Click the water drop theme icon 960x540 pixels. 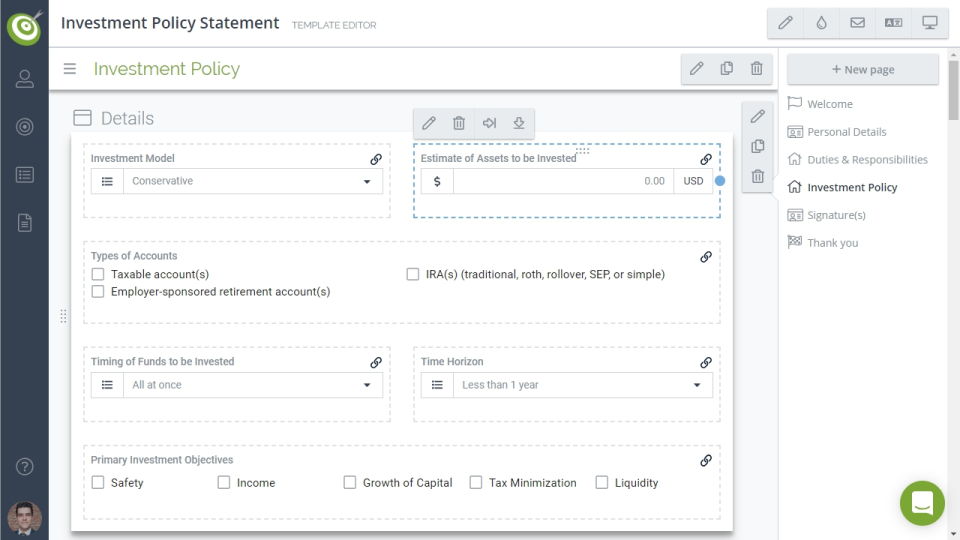tap(822, 23)
